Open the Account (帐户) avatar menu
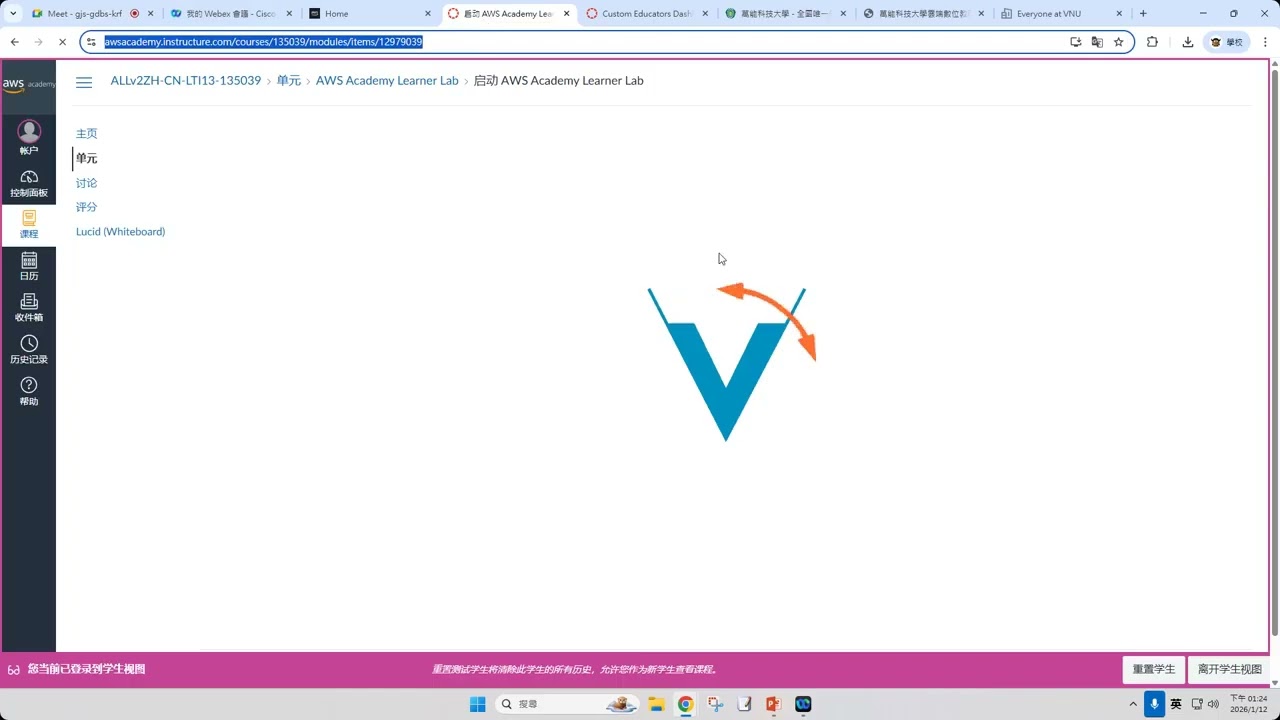 pos(29,138)
